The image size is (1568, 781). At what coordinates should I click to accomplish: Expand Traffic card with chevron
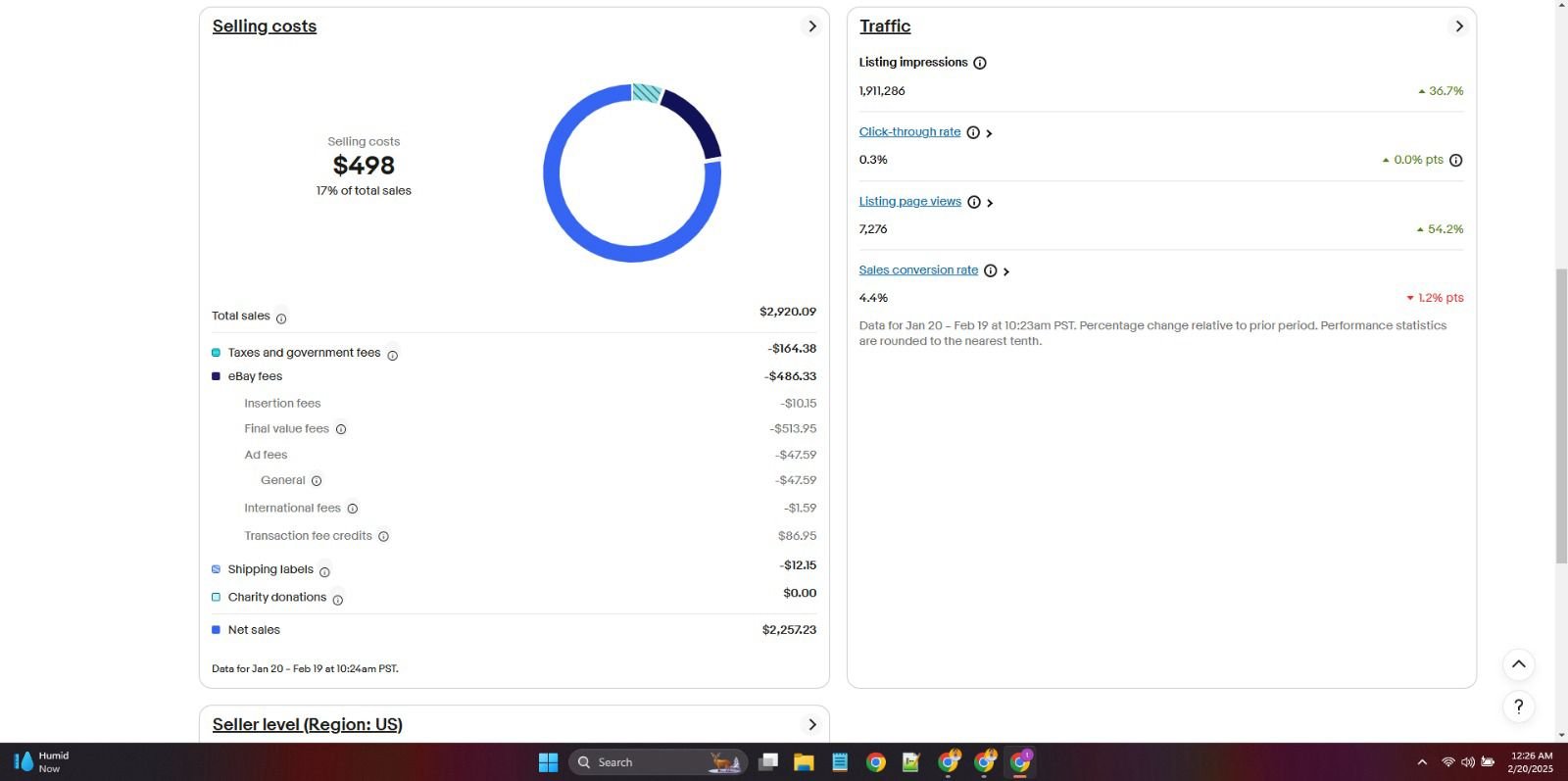coord(1459,26)
